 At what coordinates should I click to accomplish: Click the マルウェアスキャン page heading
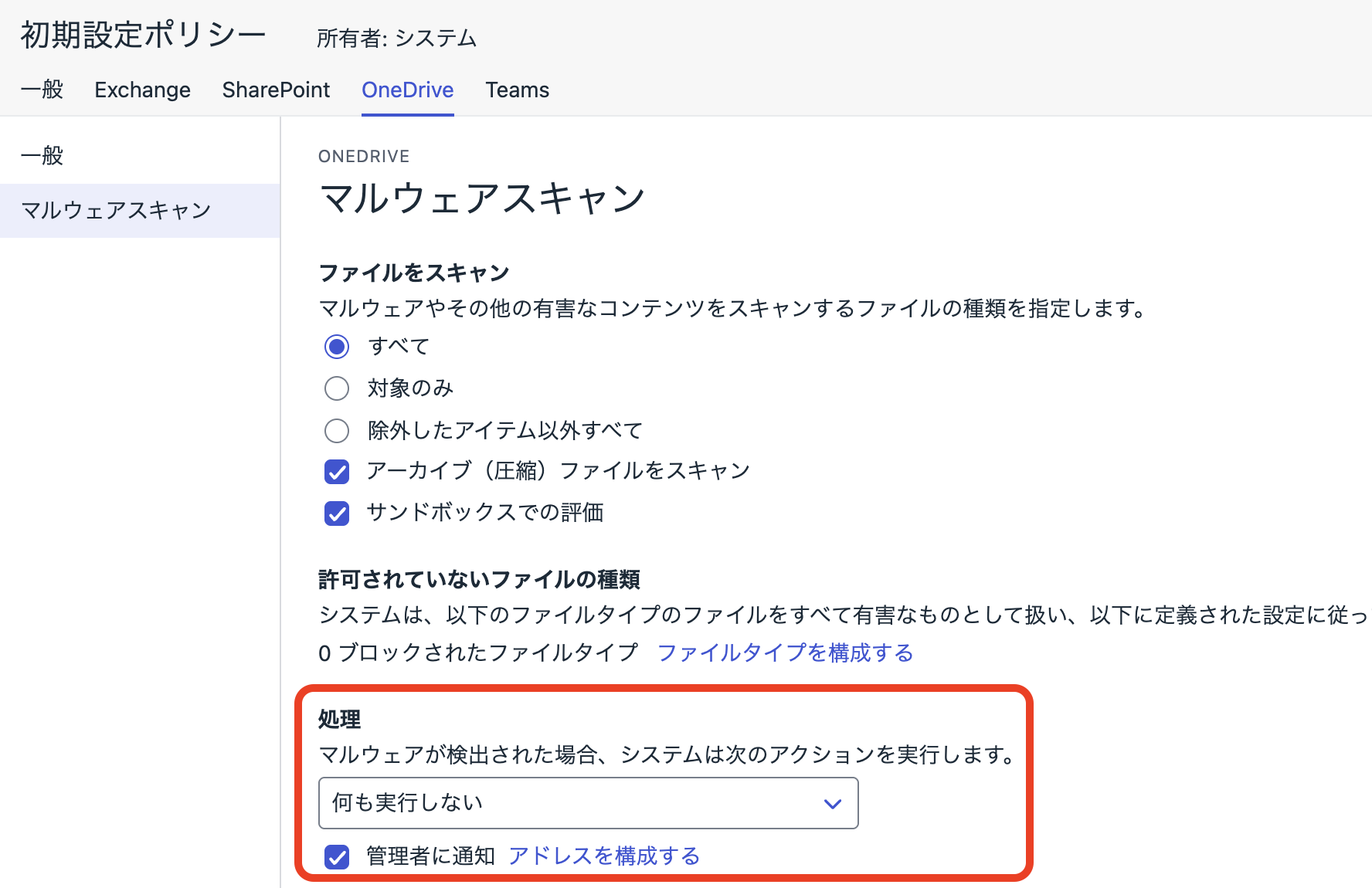pos(482,198)
